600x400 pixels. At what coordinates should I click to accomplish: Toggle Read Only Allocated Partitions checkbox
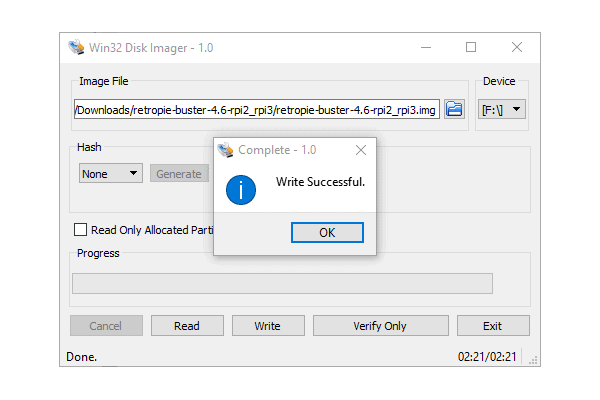coord(80,230)
